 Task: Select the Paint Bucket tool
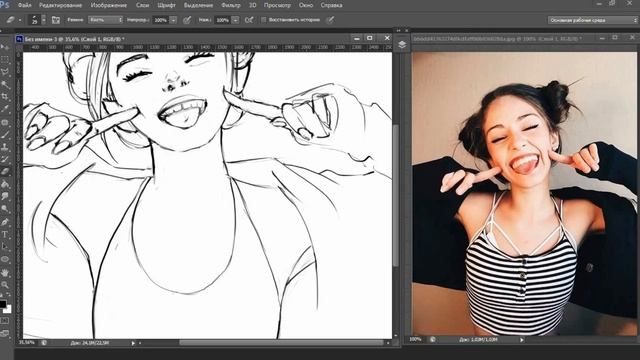pyautogui.click(x=5, y=184)
